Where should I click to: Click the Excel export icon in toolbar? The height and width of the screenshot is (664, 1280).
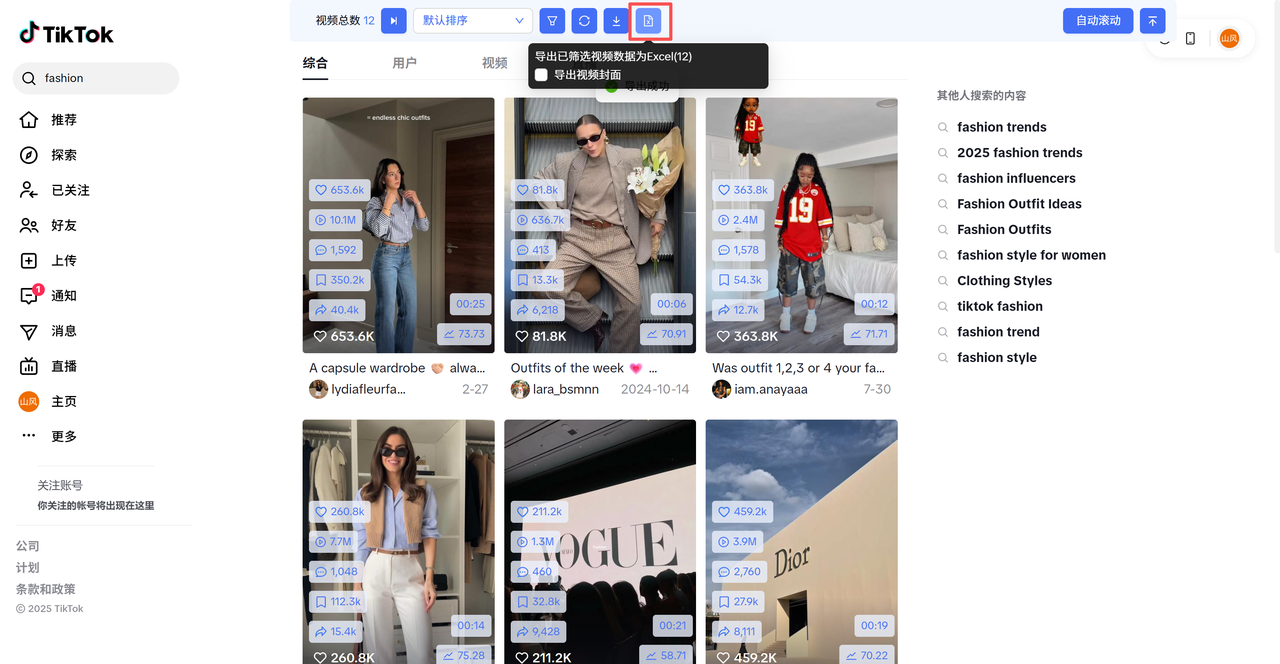648,21
